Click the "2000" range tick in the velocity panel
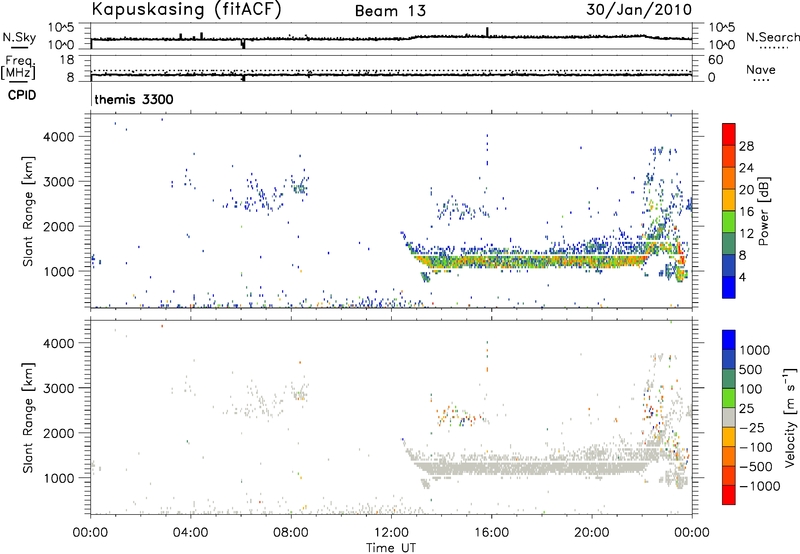 61,433
